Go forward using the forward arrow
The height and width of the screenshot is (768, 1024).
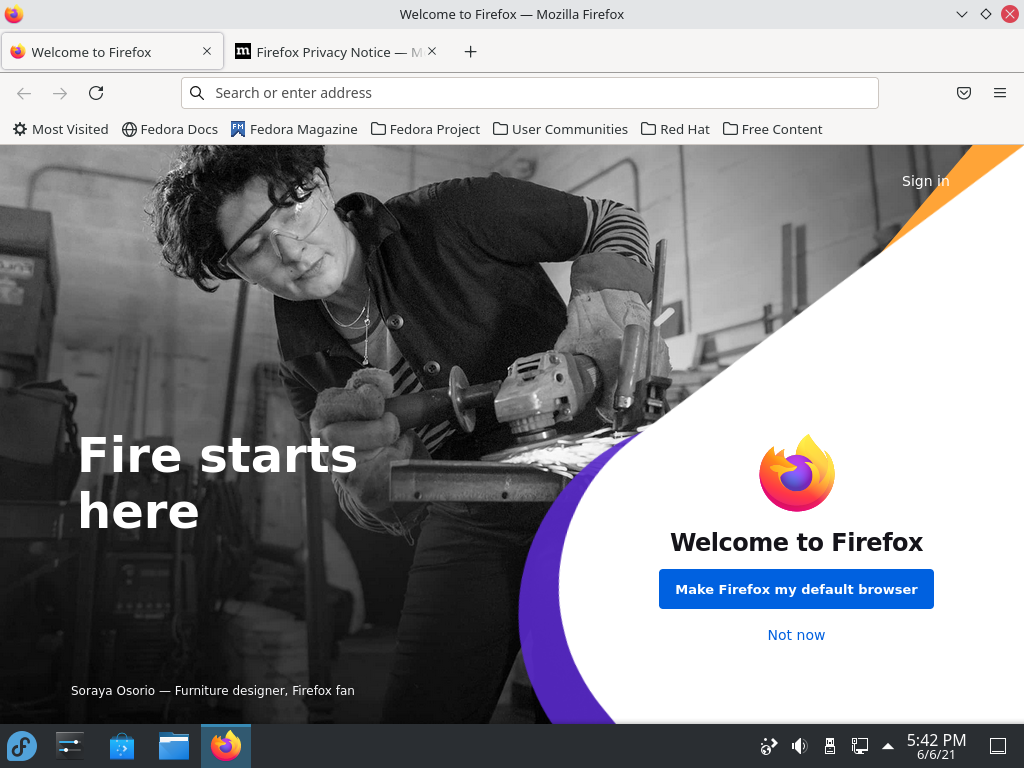click(x=60, y=93)
